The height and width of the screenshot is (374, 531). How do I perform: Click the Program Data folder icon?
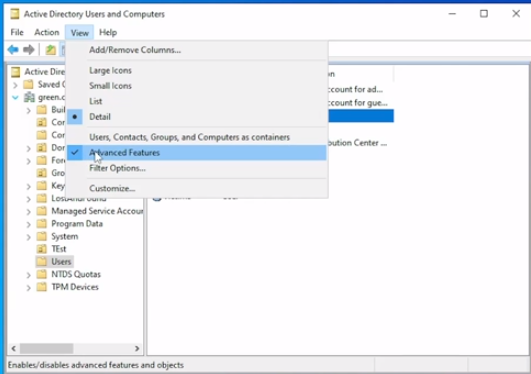42,224
